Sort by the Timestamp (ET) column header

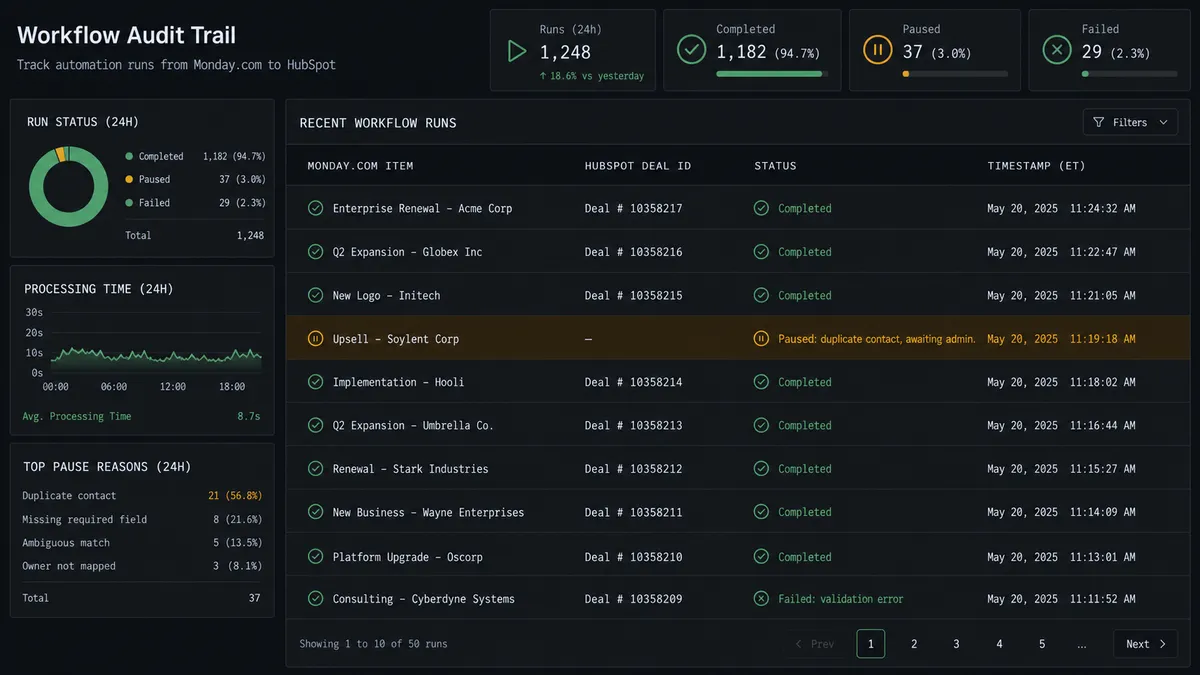pyautogui.click(x=1036, y=166)
